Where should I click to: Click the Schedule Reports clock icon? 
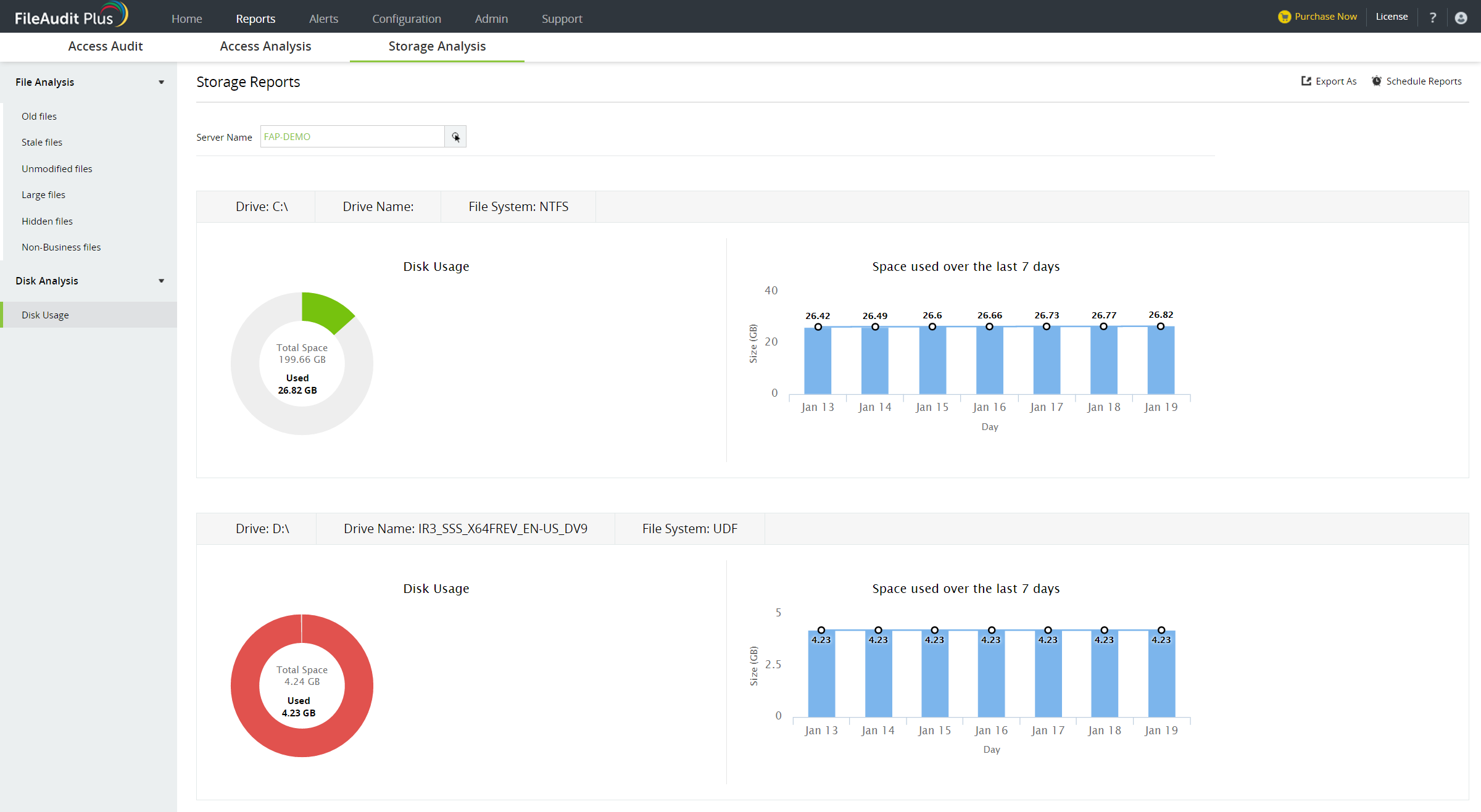click(x=1376, y=81)
